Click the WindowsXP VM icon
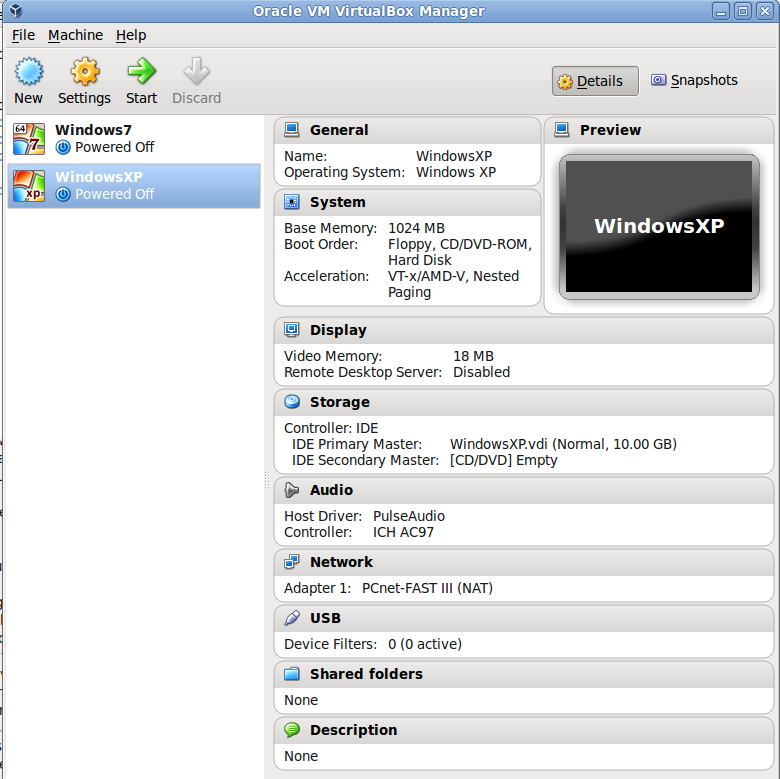 click(29, 186)
